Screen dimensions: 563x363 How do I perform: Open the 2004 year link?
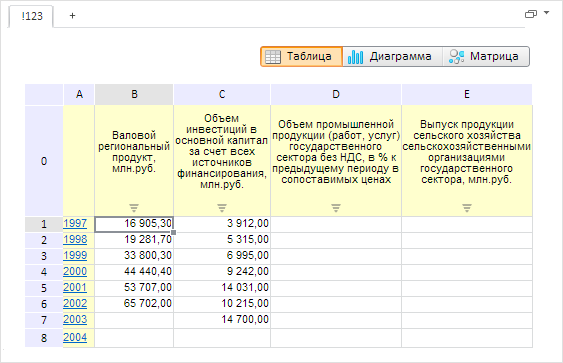point(75,338)
